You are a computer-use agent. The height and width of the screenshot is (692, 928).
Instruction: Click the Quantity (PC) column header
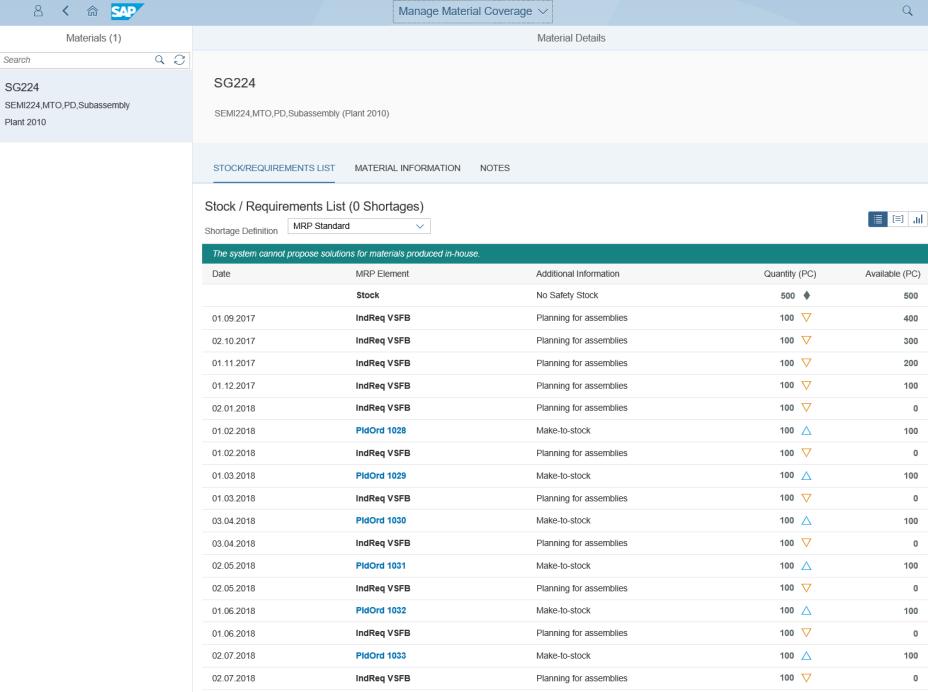tap(790, 273)
